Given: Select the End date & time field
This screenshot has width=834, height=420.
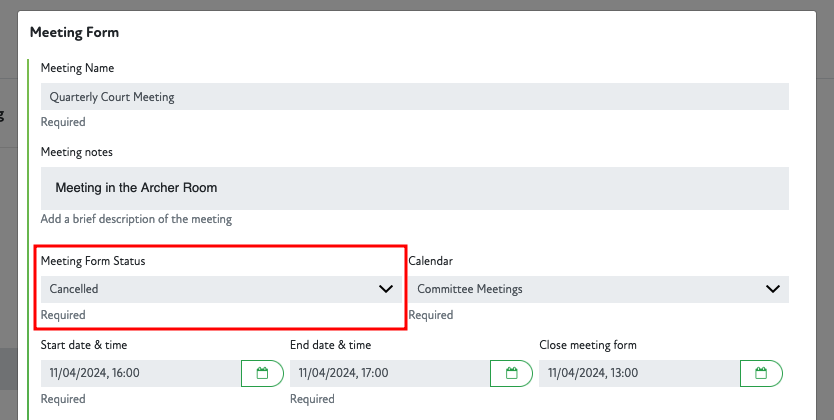Looking at the screenshot, I should tap(389, 373).
